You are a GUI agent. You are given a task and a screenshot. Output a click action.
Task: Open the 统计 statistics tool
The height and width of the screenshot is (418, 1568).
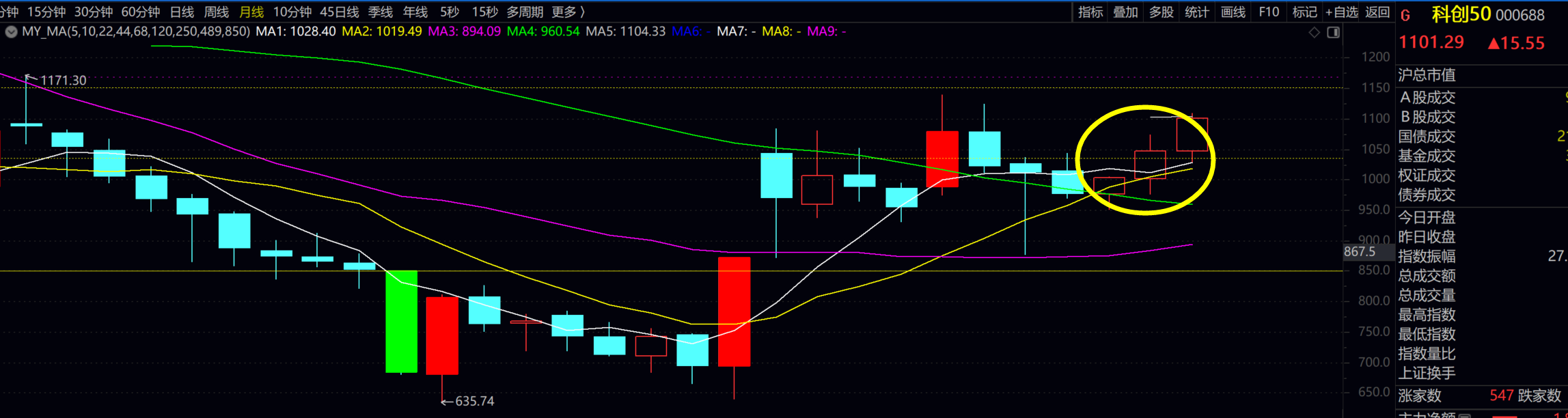tap(1197, 12)
